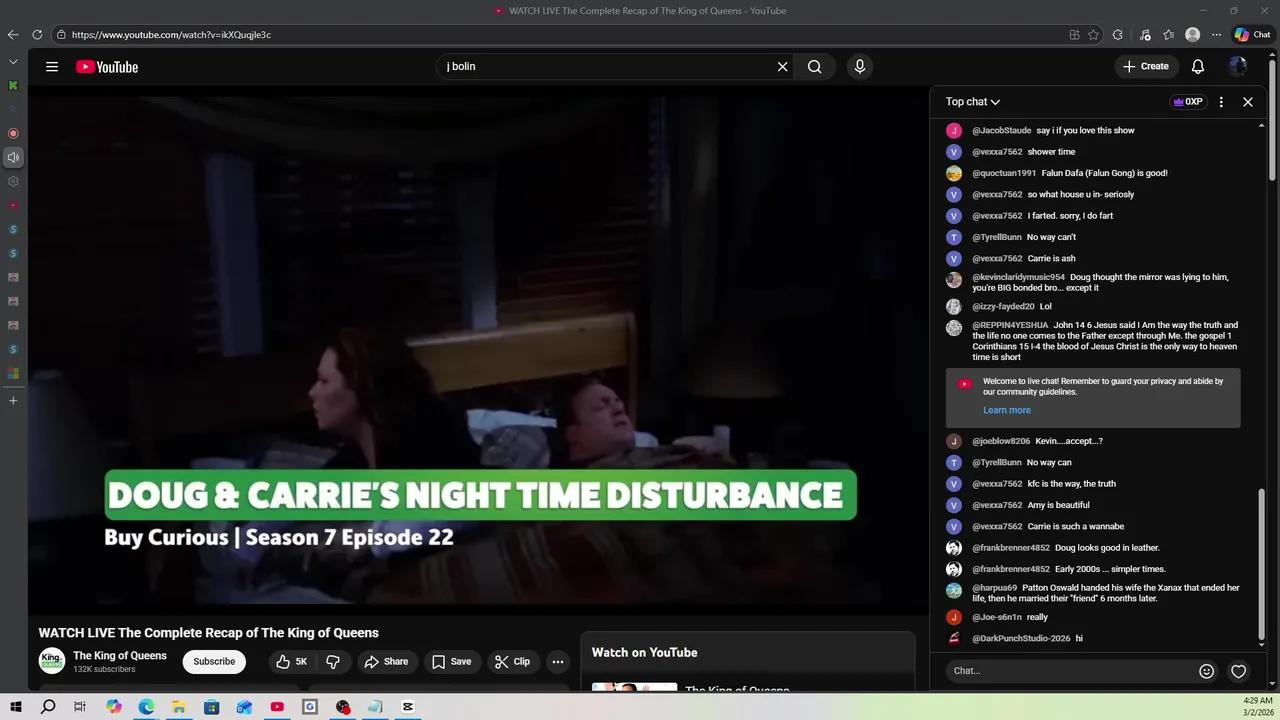The width and height of the screenshot is (1280, 720).
Task: Open the Copilot Chat sidebar
Action: pos(1252,35)
